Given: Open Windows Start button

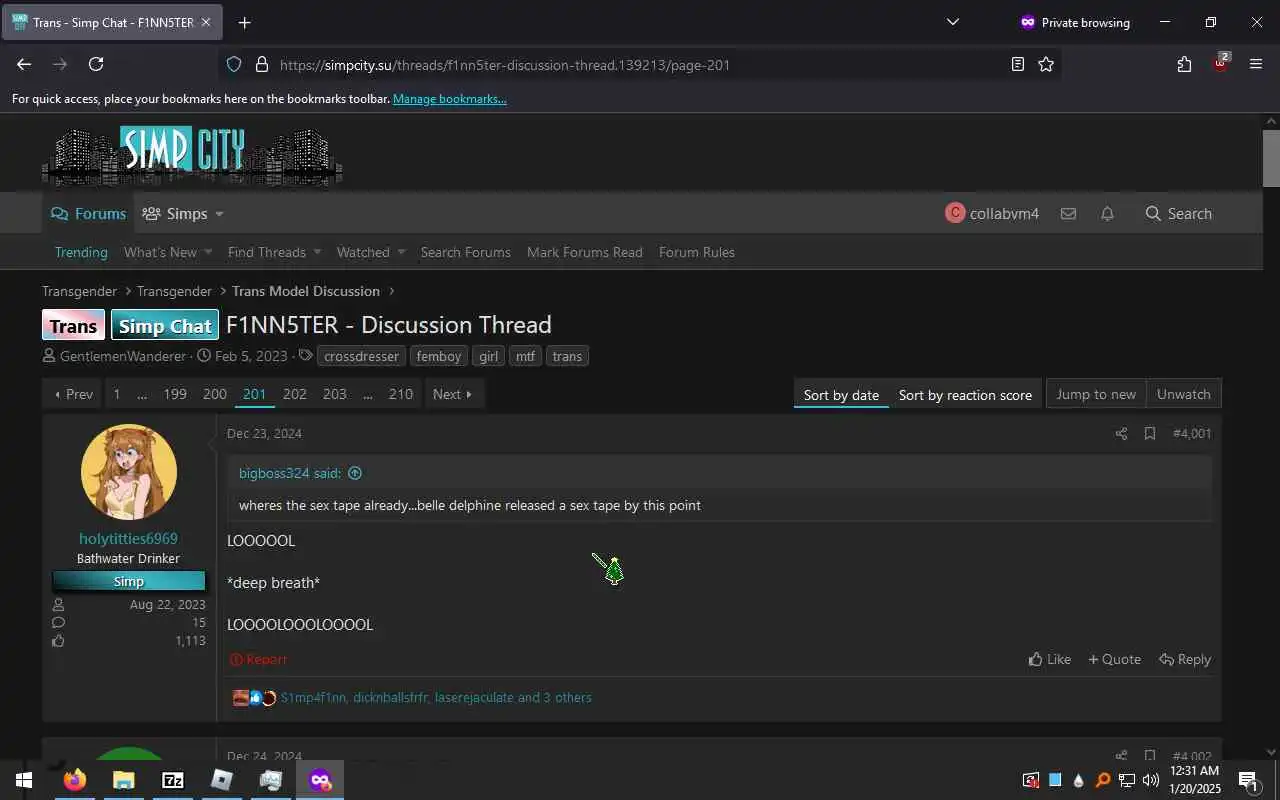Looking at the screenshot, I should pyautogui.click(x=24, y=780).
